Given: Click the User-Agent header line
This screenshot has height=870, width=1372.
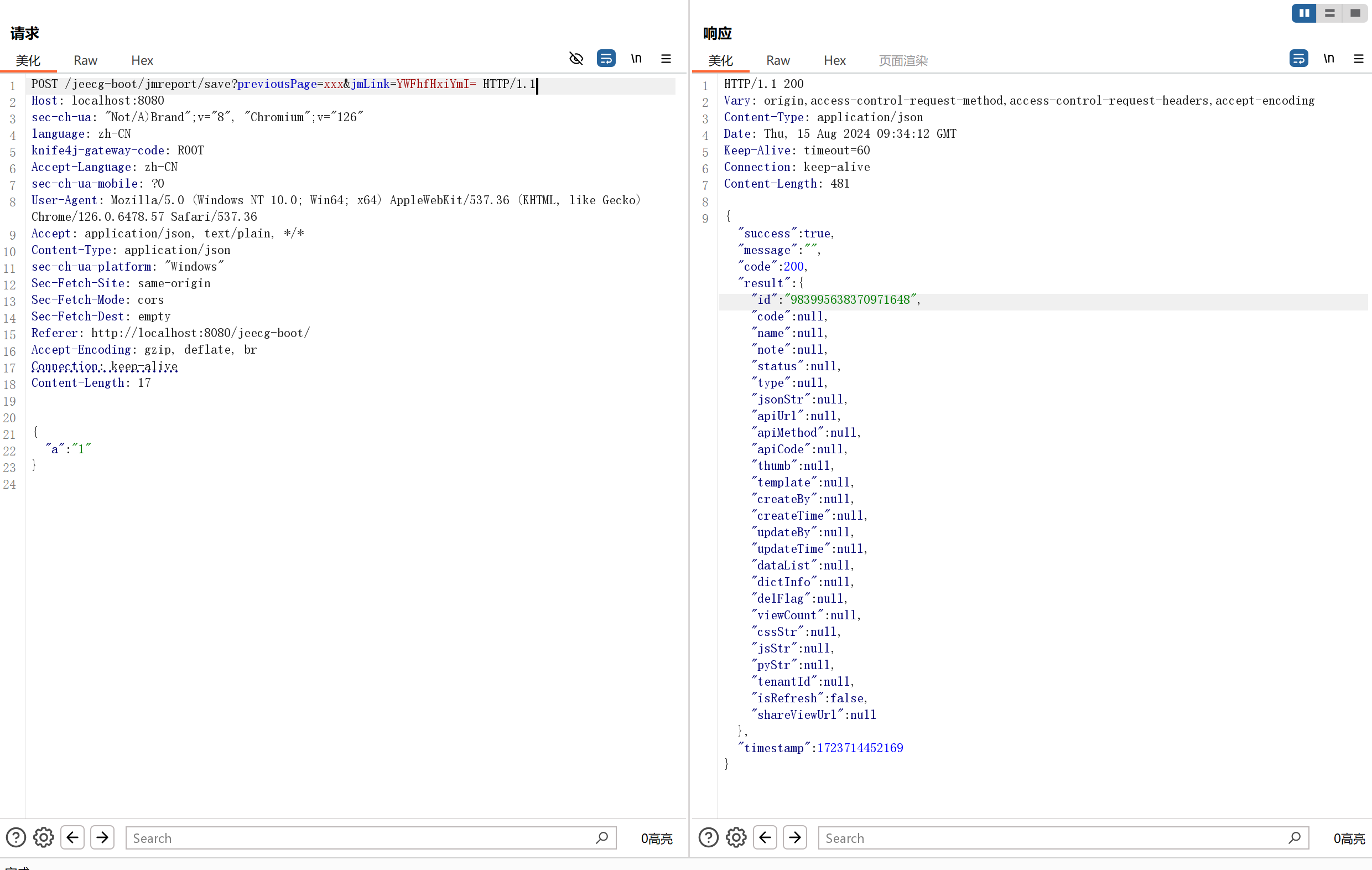Looking at the screenshot, I should tap(336, 209).
